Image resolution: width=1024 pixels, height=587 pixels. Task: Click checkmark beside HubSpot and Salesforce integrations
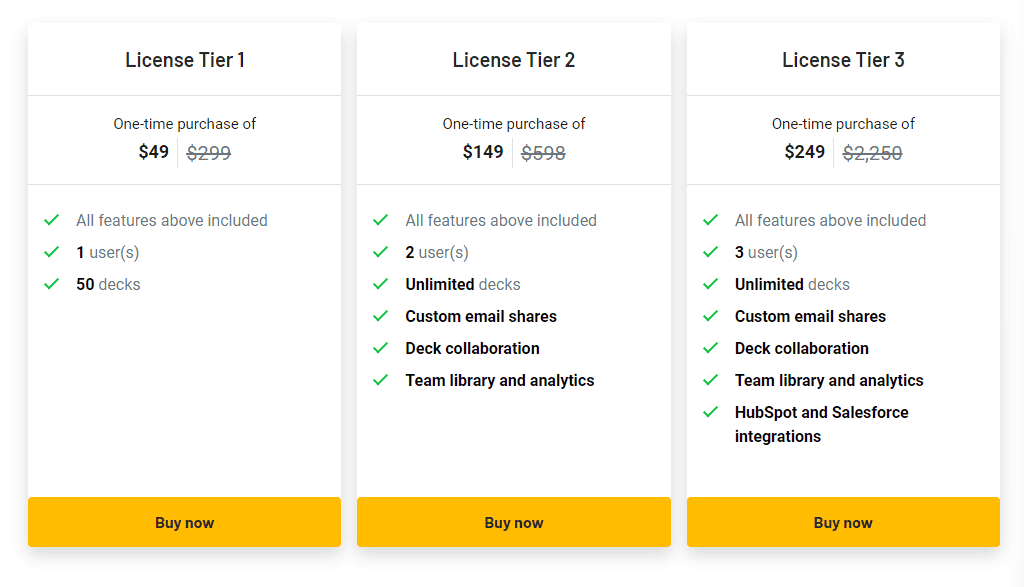(710, 412)
